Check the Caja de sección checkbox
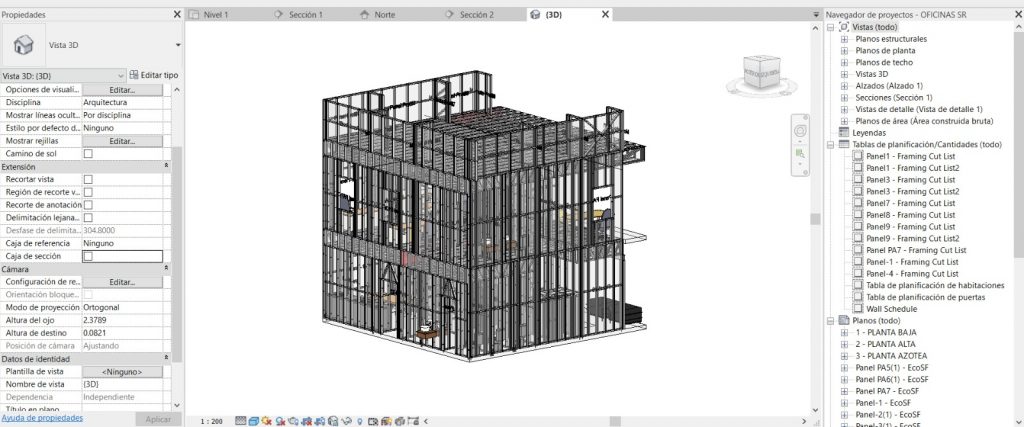The height and width of the screenshot is (427, 1024). point(88,256)
